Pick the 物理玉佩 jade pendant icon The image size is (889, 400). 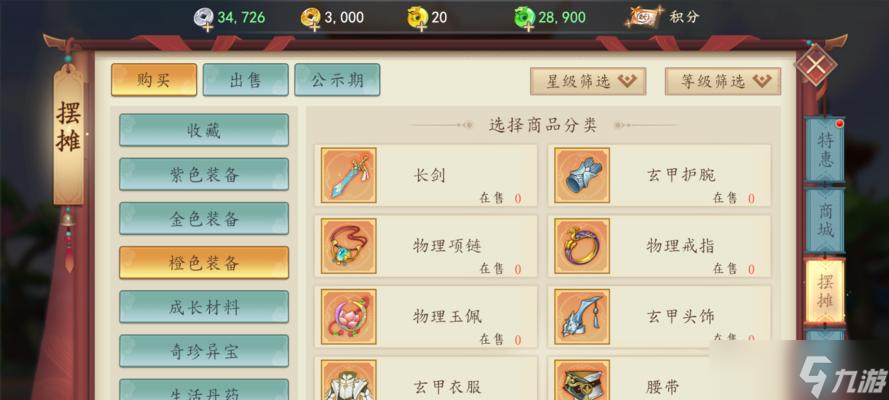(349, 317)
